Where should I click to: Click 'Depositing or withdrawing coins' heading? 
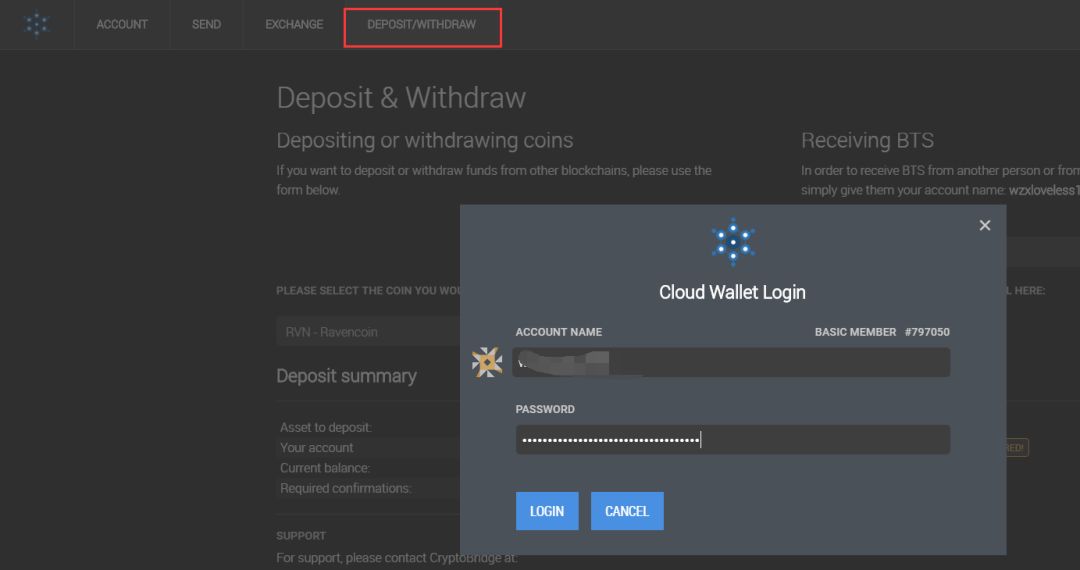[x=425, y=140]
